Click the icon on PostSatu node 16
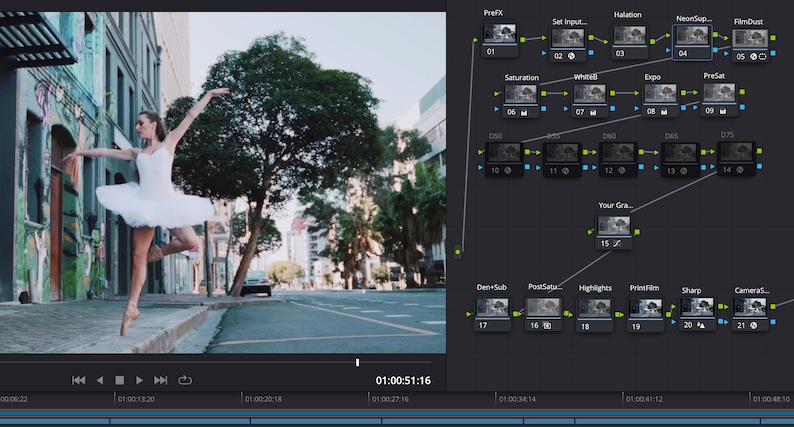Viewport: 794px width, 427px height. tap(548, 325)
